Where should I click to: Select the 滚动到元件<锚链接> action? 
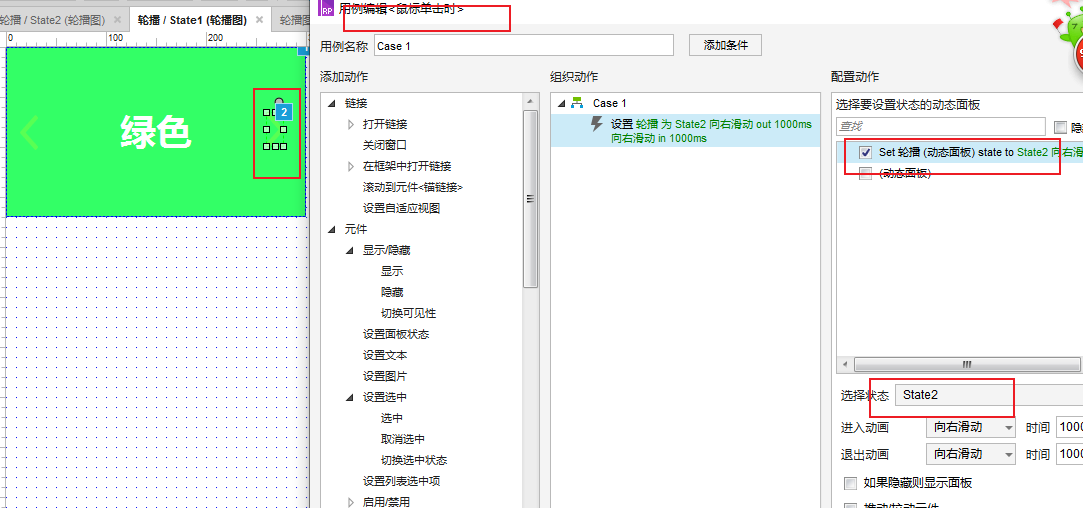pyautogui.click(x=412, y=187)
